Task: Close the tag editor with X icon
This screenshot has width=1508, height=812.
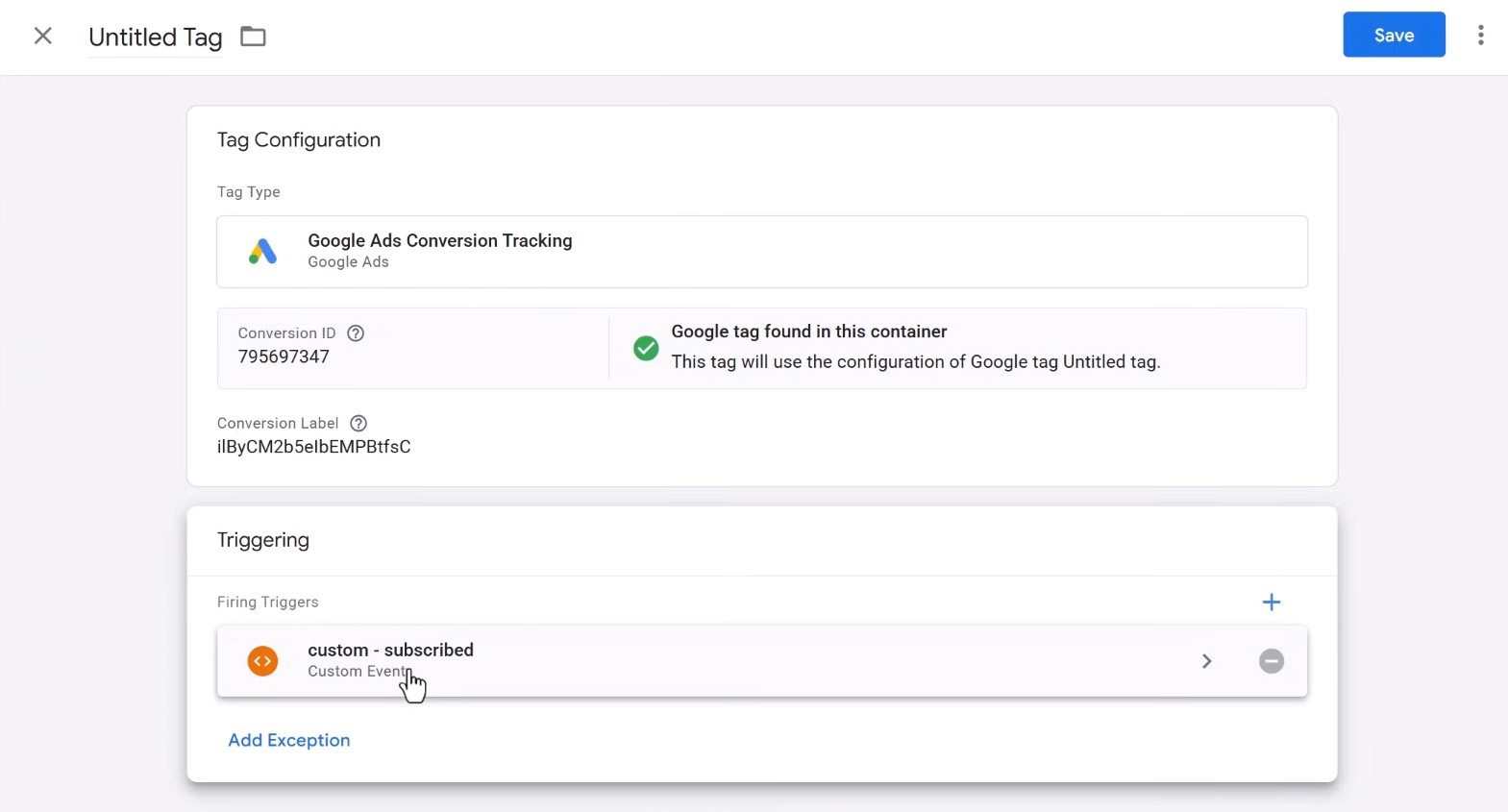Action: 43,37
